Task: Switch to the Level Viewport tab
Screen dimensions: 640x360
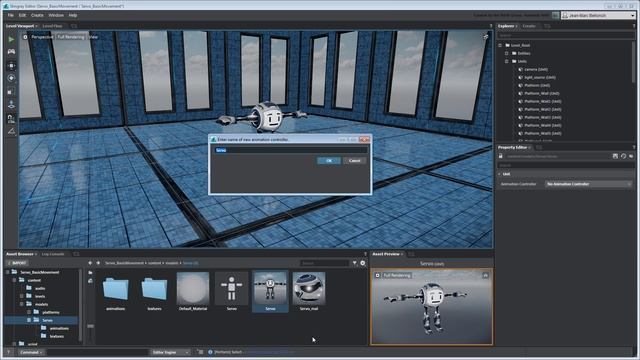Action: coord(20,26)
